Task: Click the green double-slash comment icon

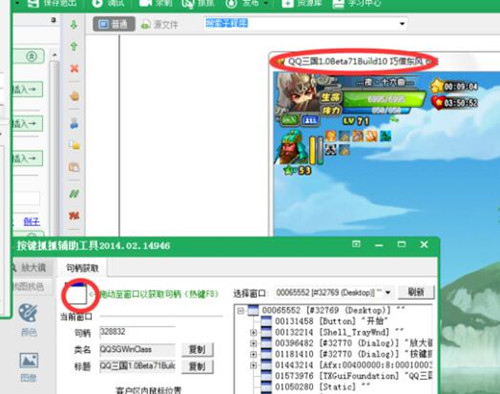Action: 74,194
